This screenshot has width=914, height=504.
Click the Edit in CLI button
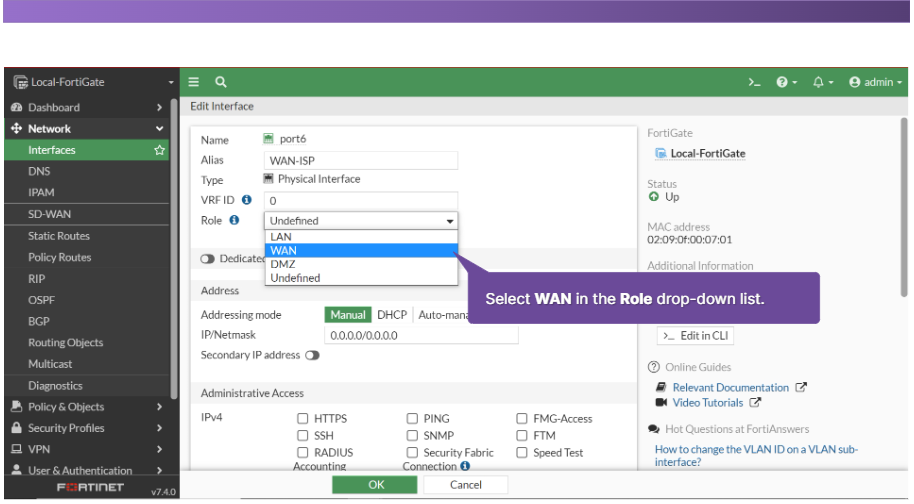pyautogui.click(x=695, y=336)
